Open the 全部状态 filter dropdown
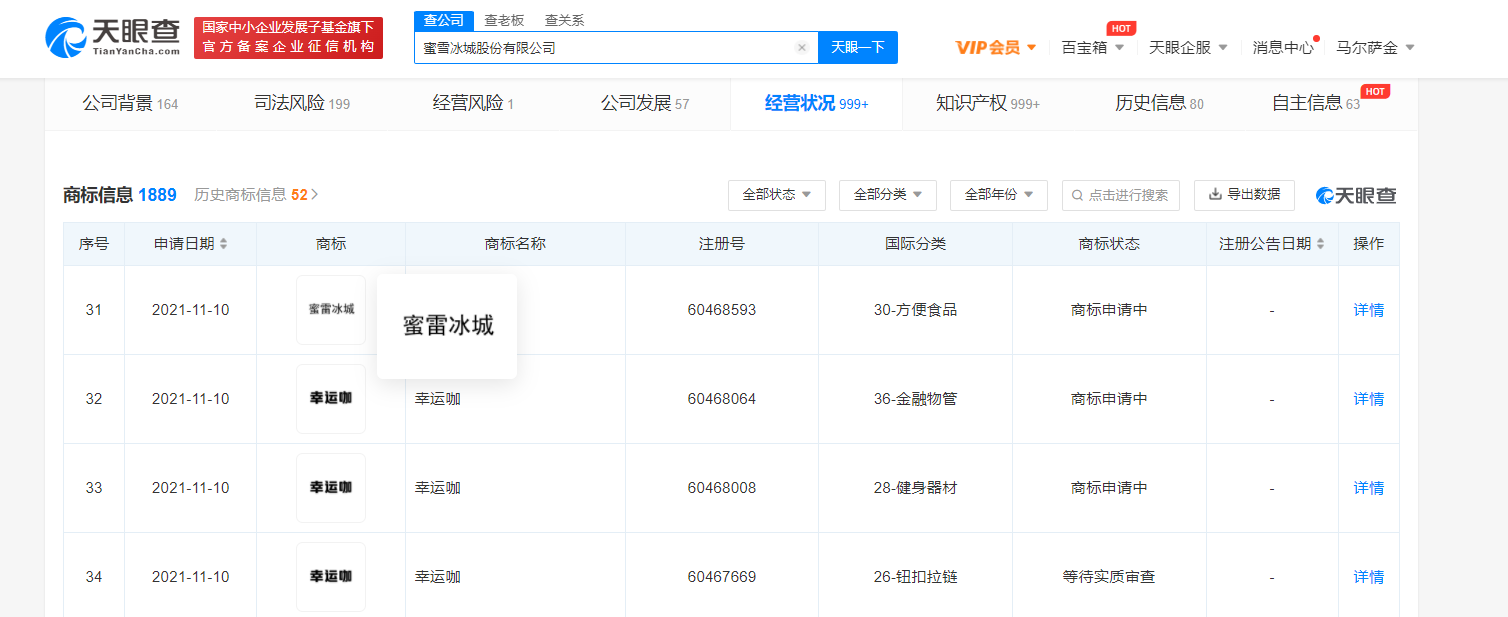 [x=776, y=195]
